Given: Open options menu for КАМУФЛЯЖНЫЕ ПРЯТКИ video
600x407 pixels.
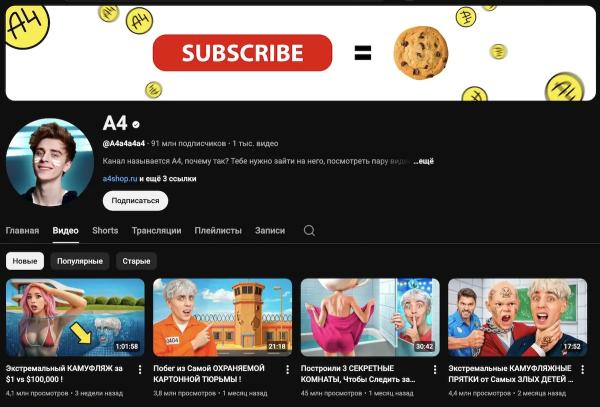Looking at the screenshot, I should (x=582, y=369).
